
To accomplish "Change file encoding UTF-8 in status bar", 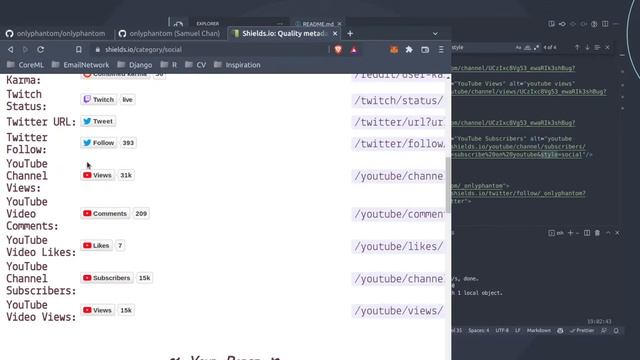I will 502,331.
